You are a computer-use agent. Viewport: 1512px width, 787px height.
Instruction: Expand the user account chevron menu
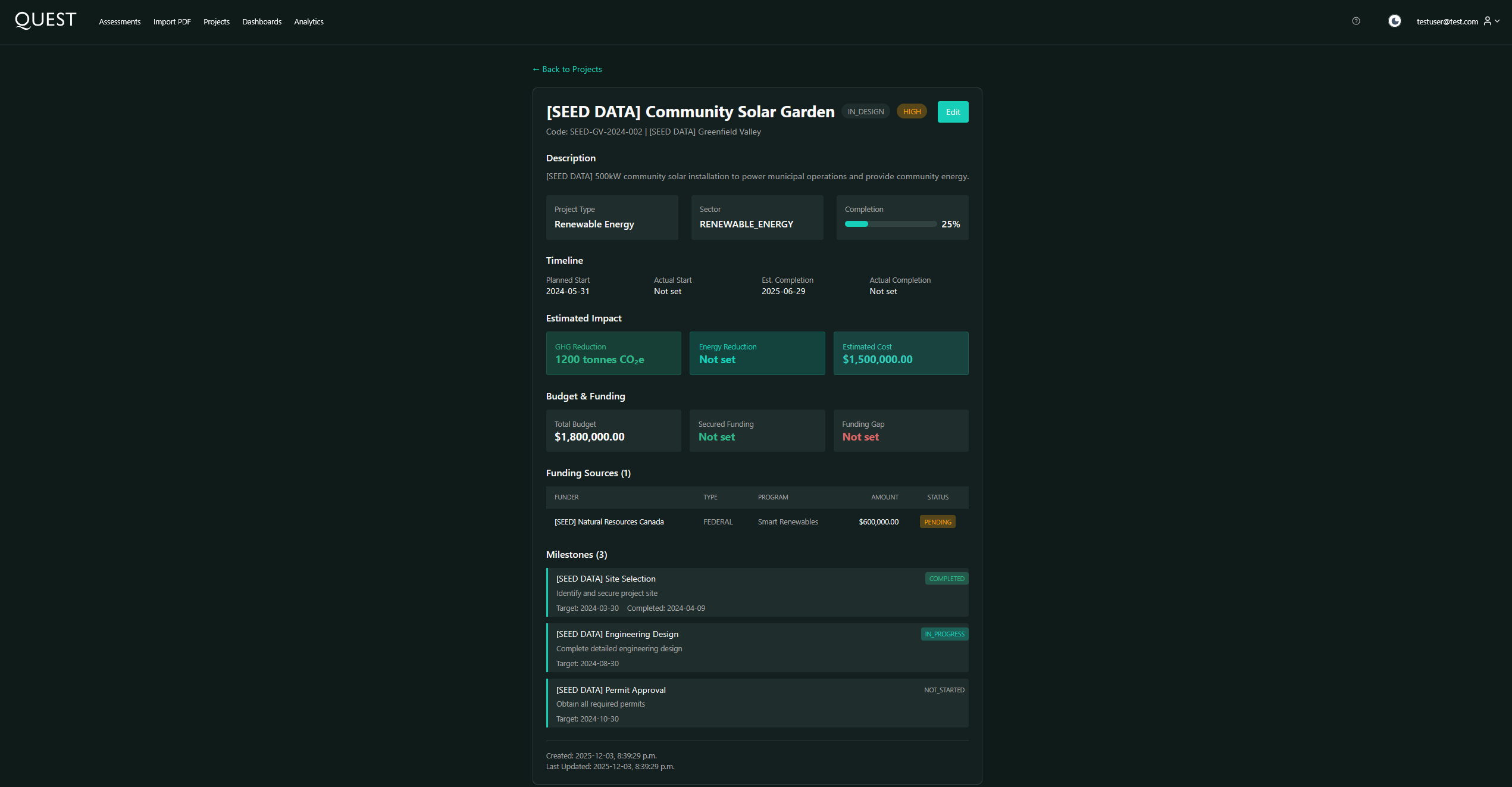(1497, 21)
